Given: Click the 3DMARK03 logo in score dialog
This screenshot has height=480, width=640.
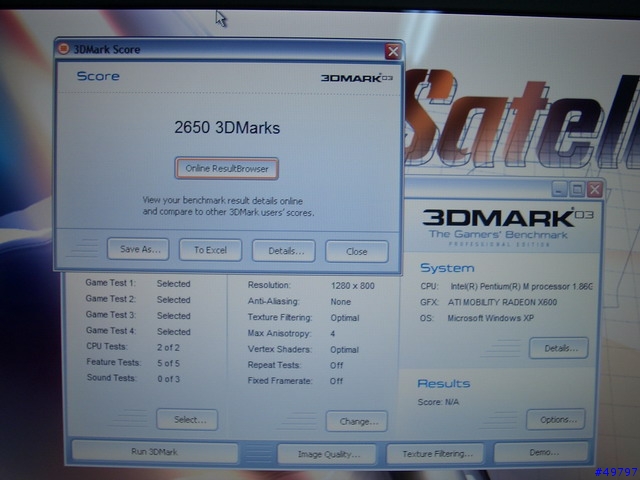Looking at the screenshot, I should (x=356, y=78).
